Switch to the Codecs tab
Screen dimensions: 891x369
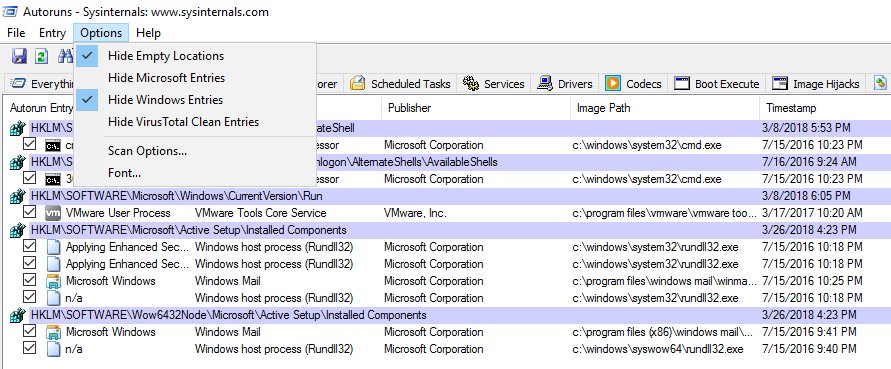(x=634, y=84)
